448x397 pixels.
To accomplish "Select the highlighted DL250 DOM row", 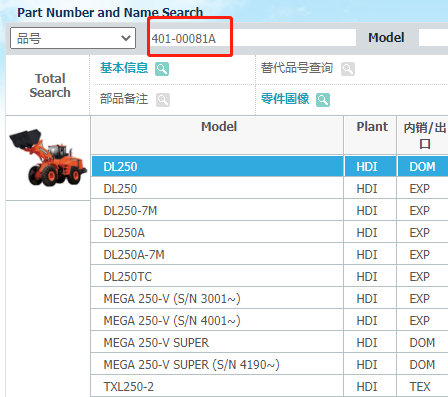I will pos(269,166).
